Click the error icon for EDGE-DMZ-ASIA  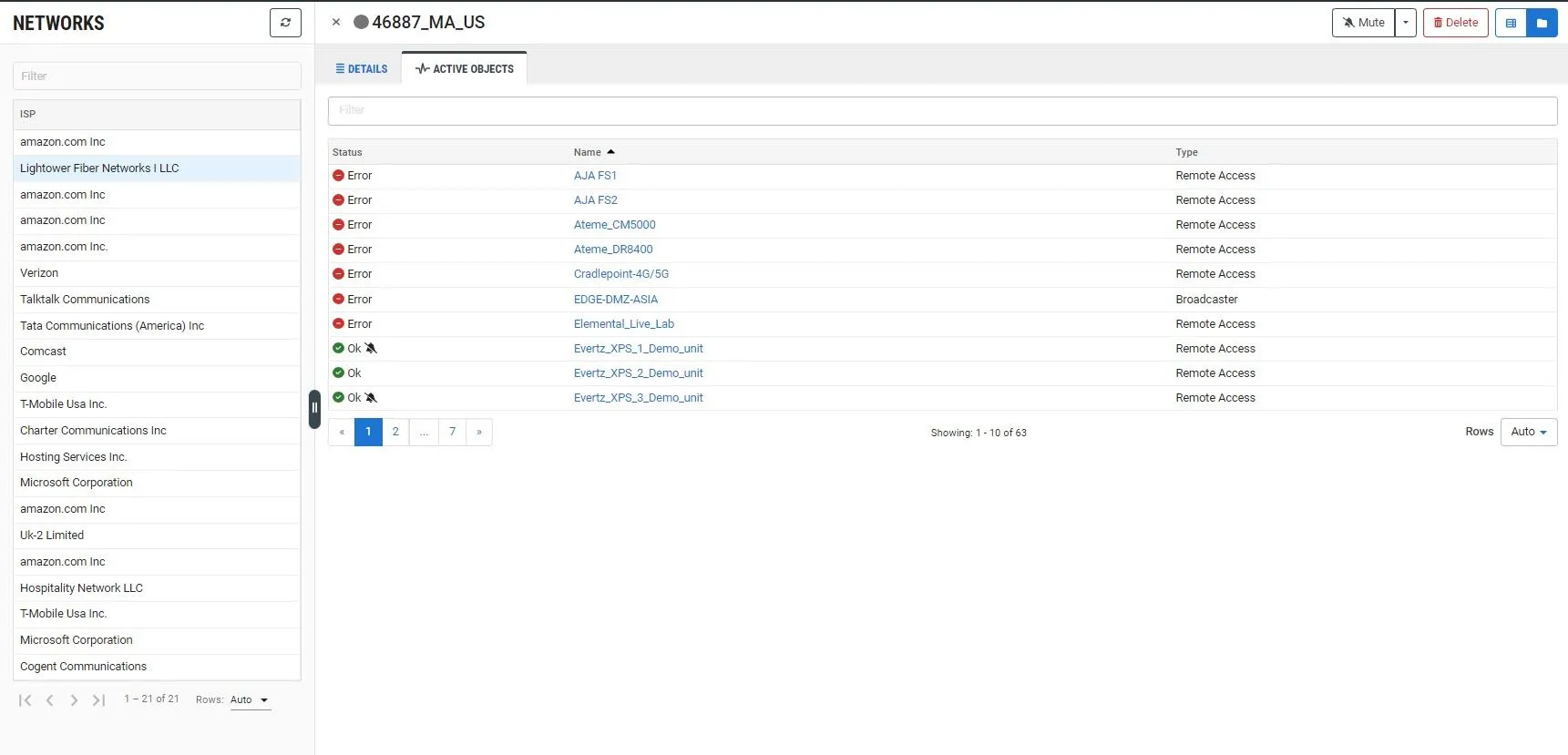(x=338, y=299)
